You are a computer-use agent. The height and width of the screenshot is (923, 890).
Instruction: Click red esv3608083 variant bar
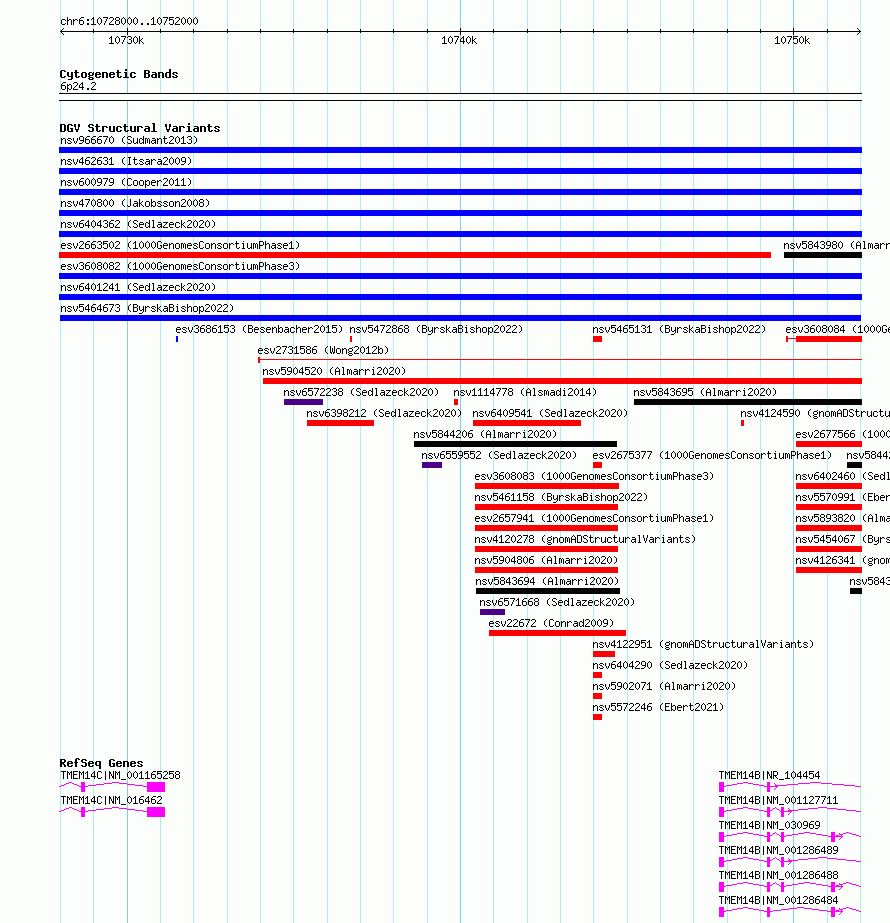pos(547,486)
